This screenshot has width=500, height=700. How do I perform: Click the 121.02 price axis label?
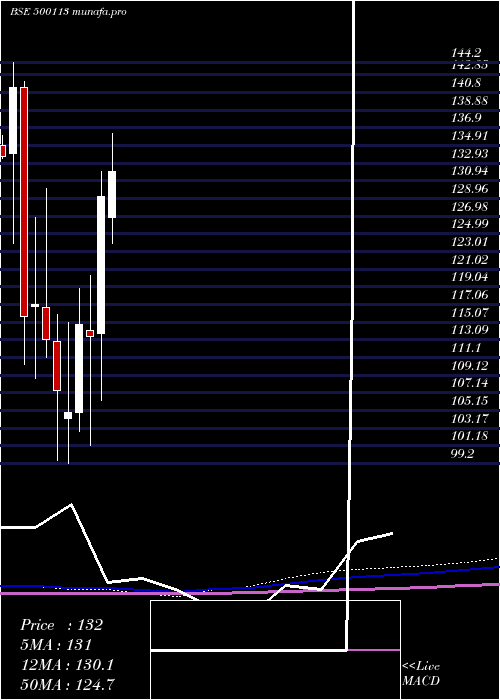(x=470, y=259)
